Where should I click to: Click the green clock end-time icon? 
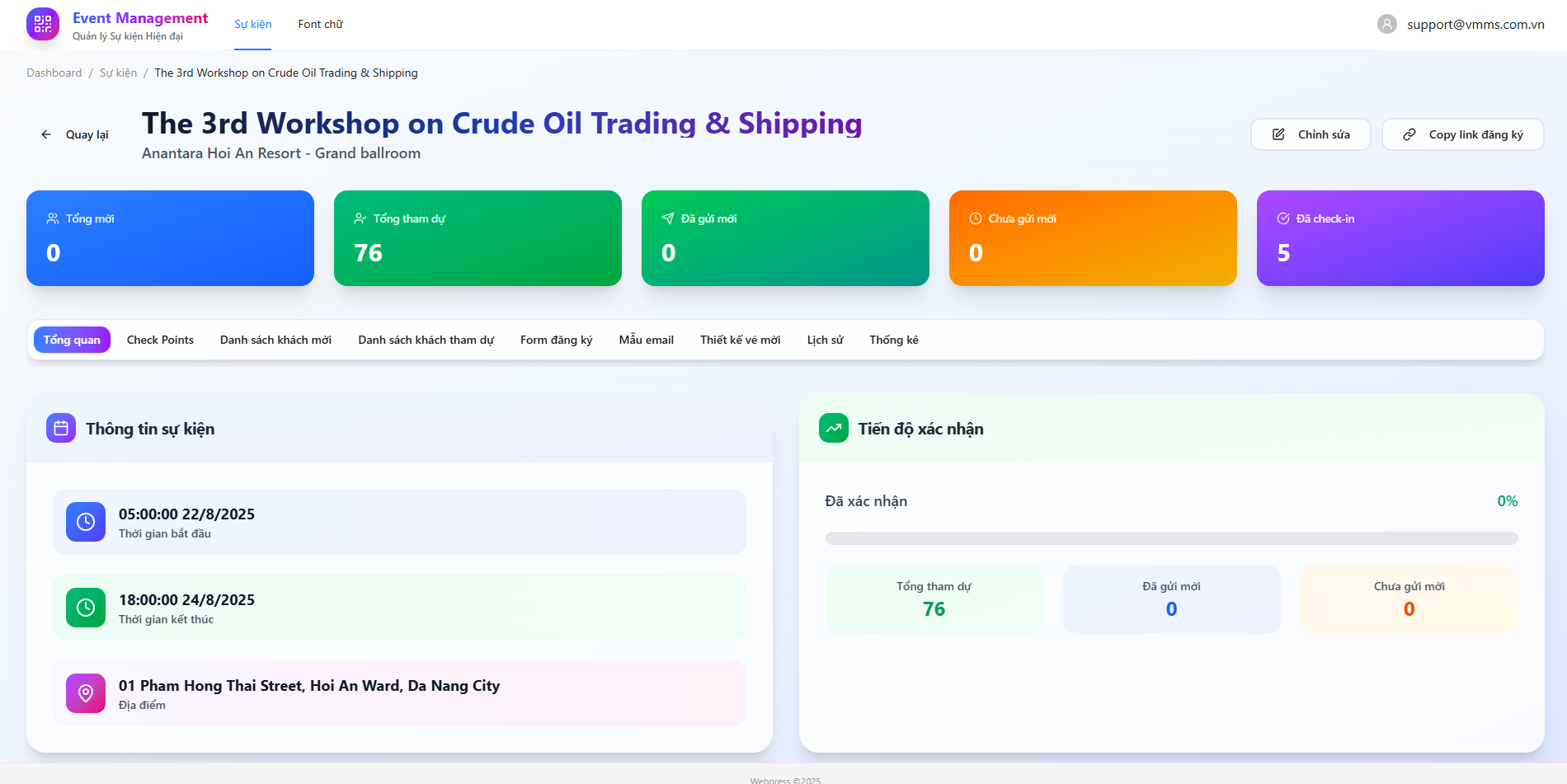point(86,608)
